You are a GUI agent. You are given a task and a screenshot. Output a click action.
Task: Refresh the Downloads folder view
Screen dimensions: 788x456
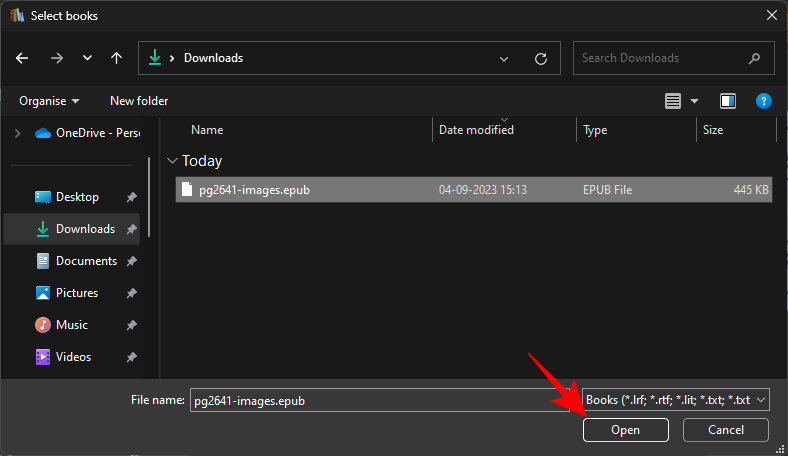541,58
